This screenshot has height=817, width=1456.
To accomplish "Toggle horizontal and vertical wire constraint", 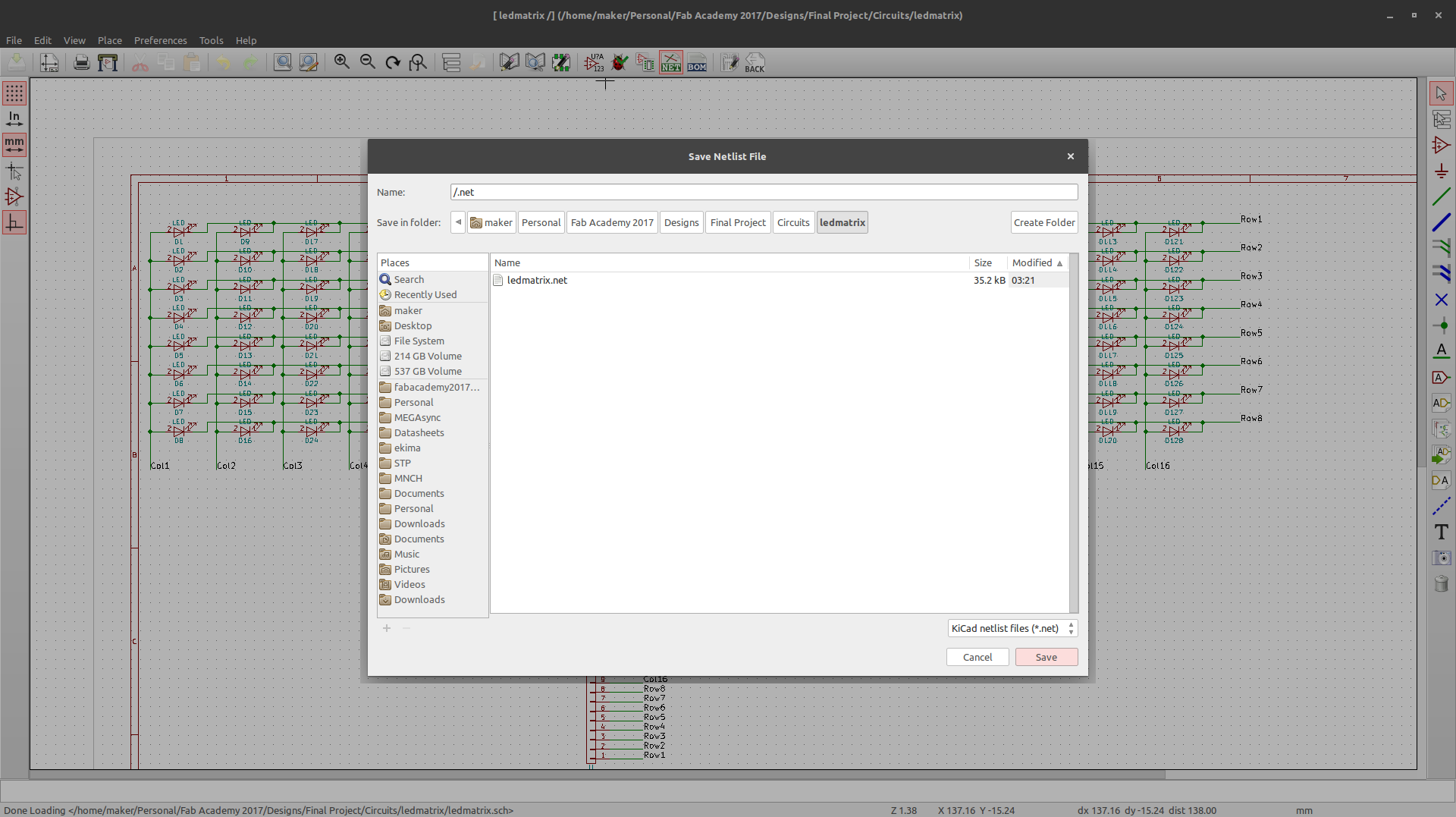I will click(x=14, y=223).
